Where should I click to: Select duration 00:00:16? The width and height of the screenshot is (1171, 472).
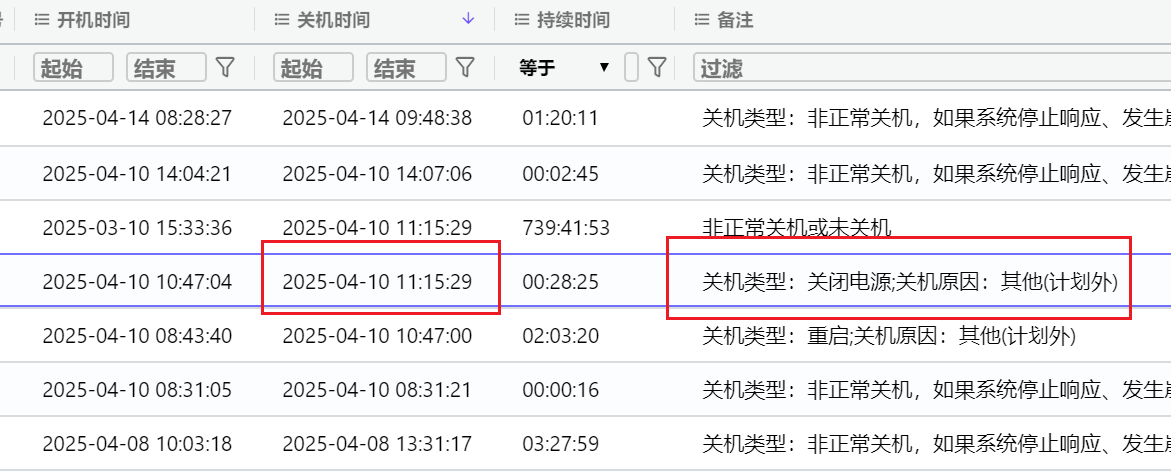click(x=560, y=389)
